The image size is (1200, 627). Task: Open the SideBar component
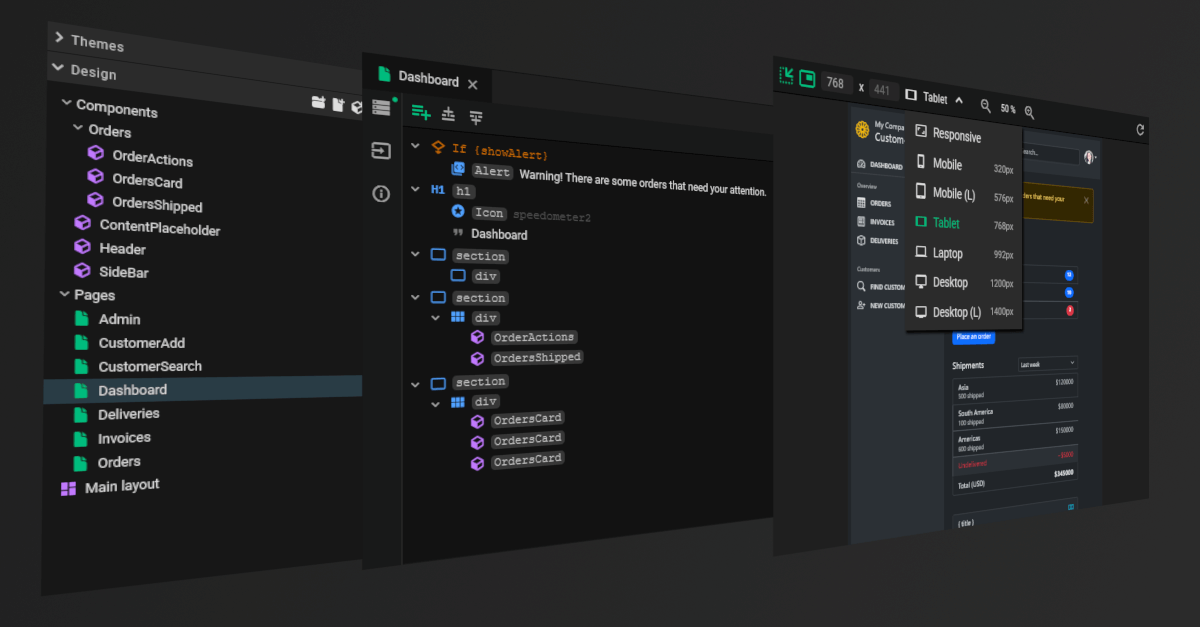pos(124,271)
